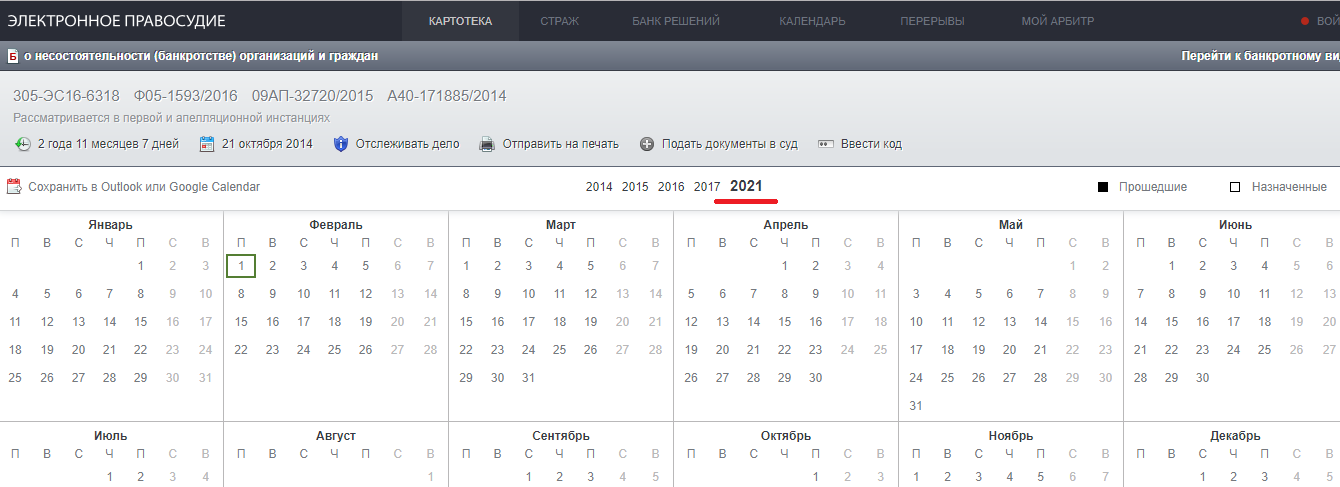
Task: Click the Электронное правосудие logo title
Action: click(x=117, y=21)
